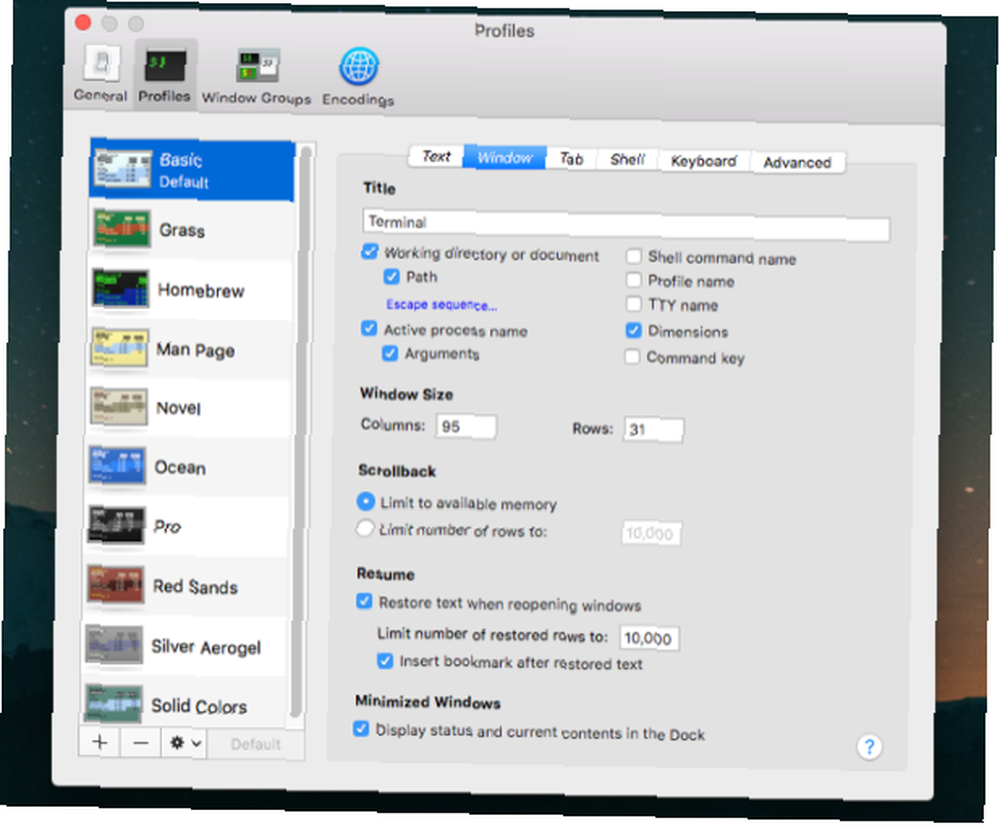1000x826 pixels.
Task: Select the Ocean profile thumbnail
Action: 117,466
